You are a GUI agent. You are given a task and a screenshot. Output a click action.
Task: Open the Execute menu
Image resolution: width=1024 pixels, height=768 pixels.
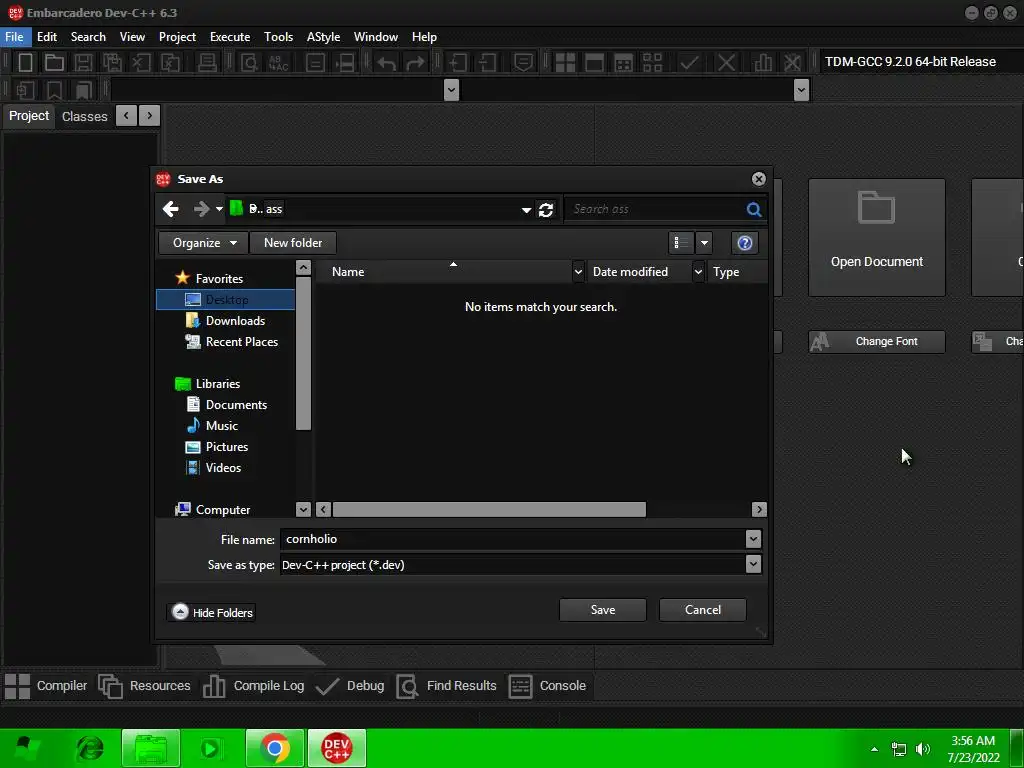[x=230, y=37]
